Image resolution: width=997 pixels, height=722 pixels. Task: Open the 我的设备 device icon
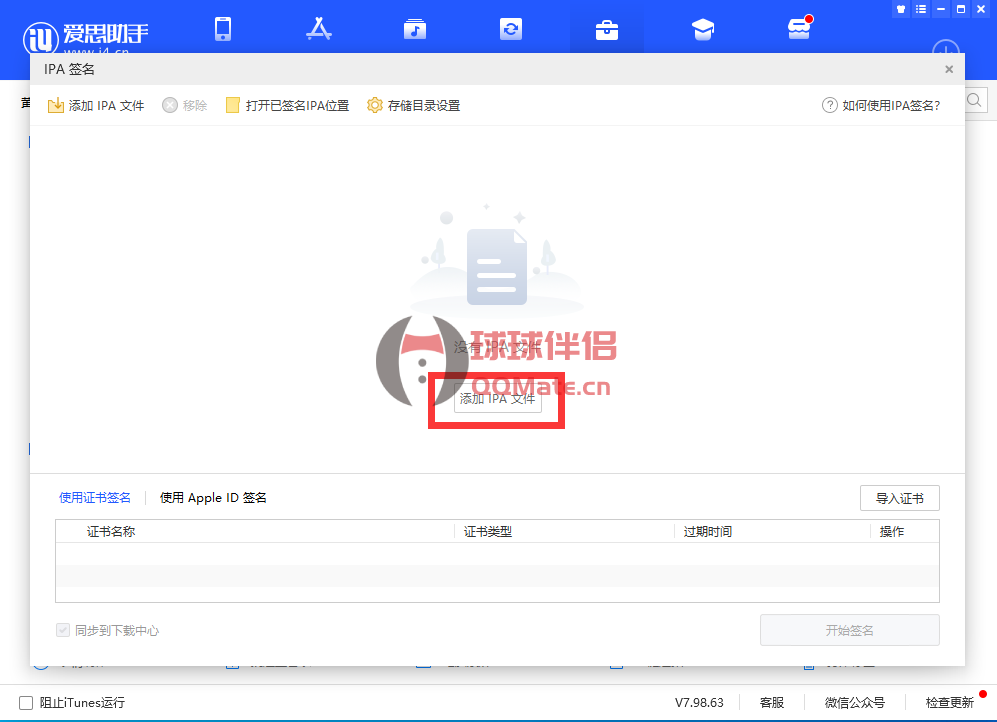(x=223, y=29)
